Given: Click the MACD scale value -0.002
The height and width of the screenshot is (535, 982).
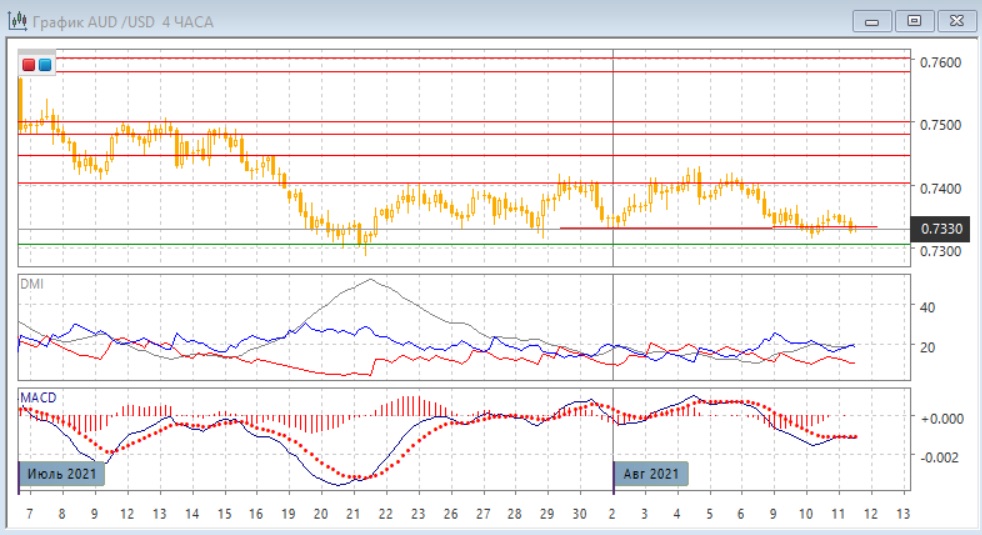Looking at the screenshot, I should point(938,457).
